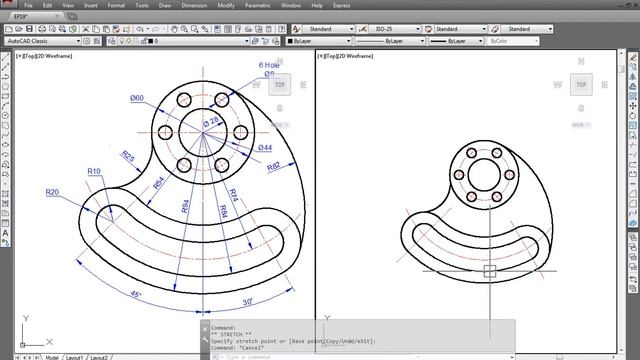Open the View menu

point(68,5)
